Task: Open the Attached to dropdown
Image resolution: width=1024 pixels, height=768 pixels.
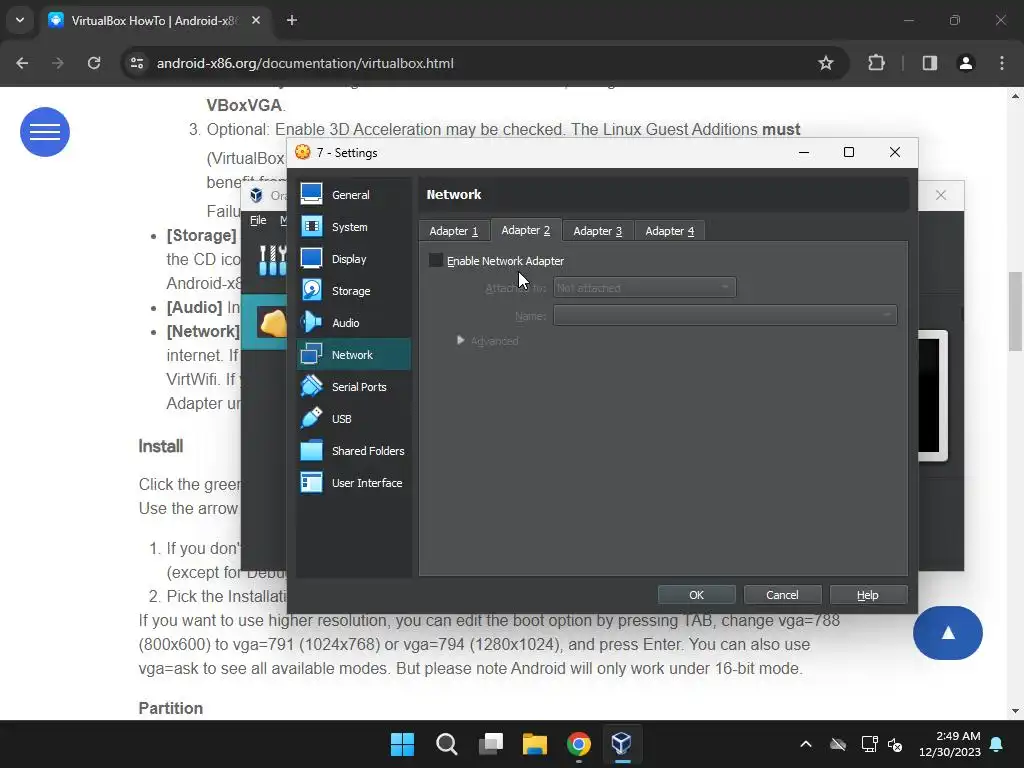Action: (x=645, y=287)
